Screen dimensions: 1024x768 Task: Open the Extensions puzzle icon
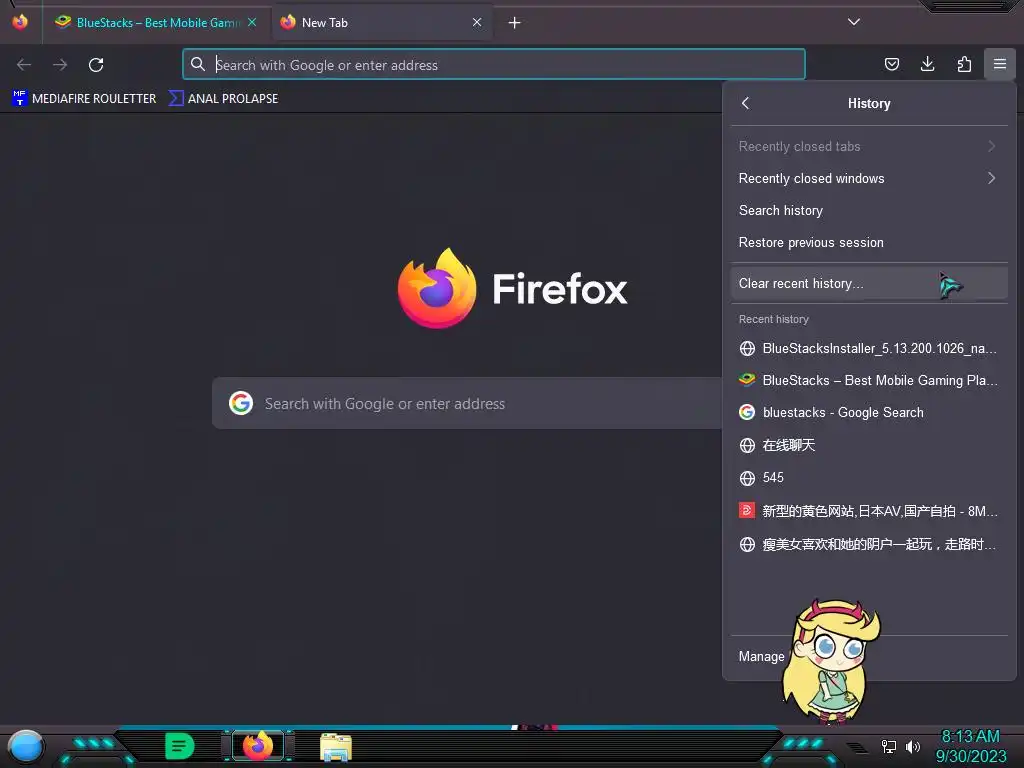click(x=964, y=64)
